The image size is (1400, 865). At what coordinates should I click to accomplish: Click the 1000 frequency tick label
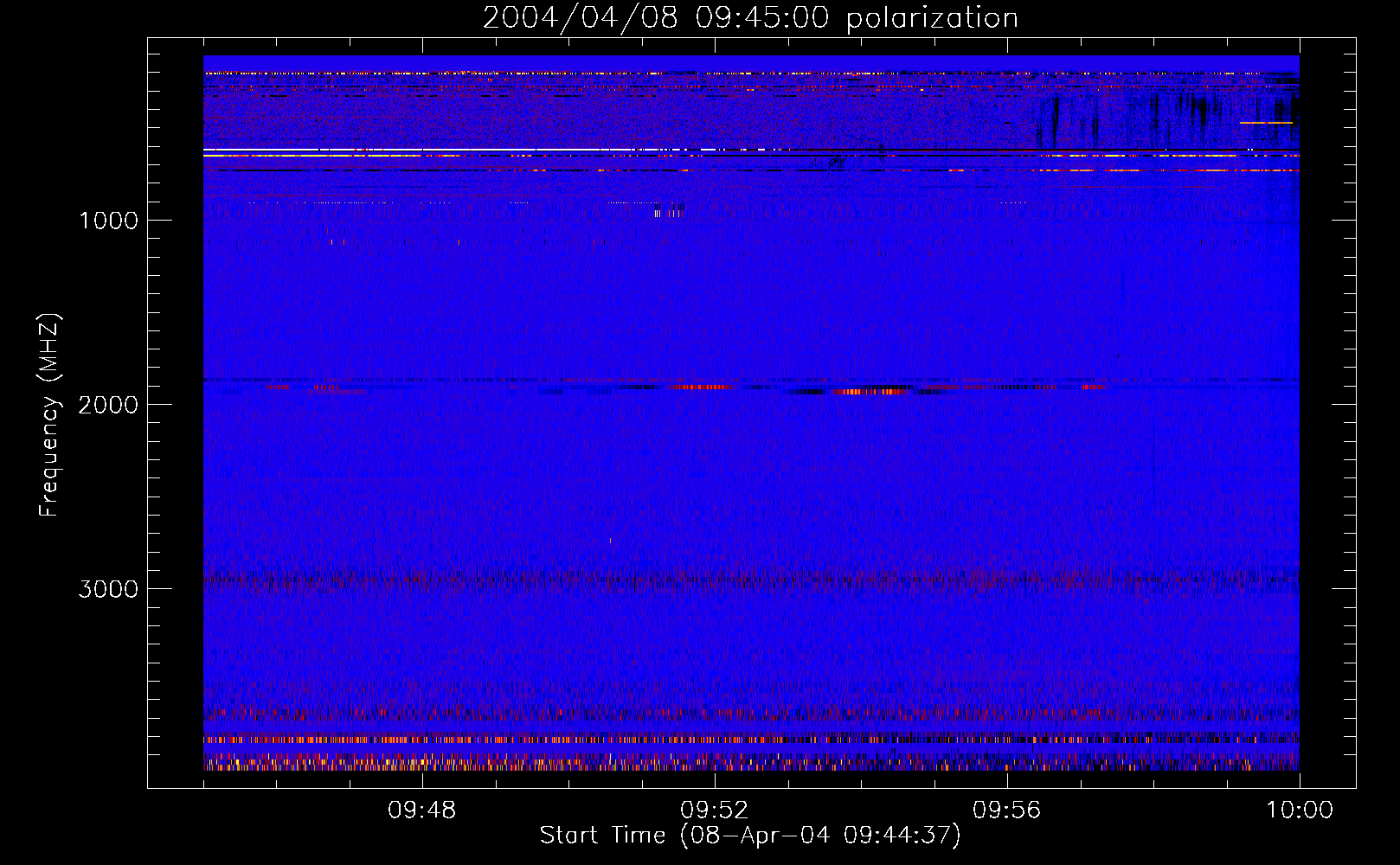[x=108, y=221]
